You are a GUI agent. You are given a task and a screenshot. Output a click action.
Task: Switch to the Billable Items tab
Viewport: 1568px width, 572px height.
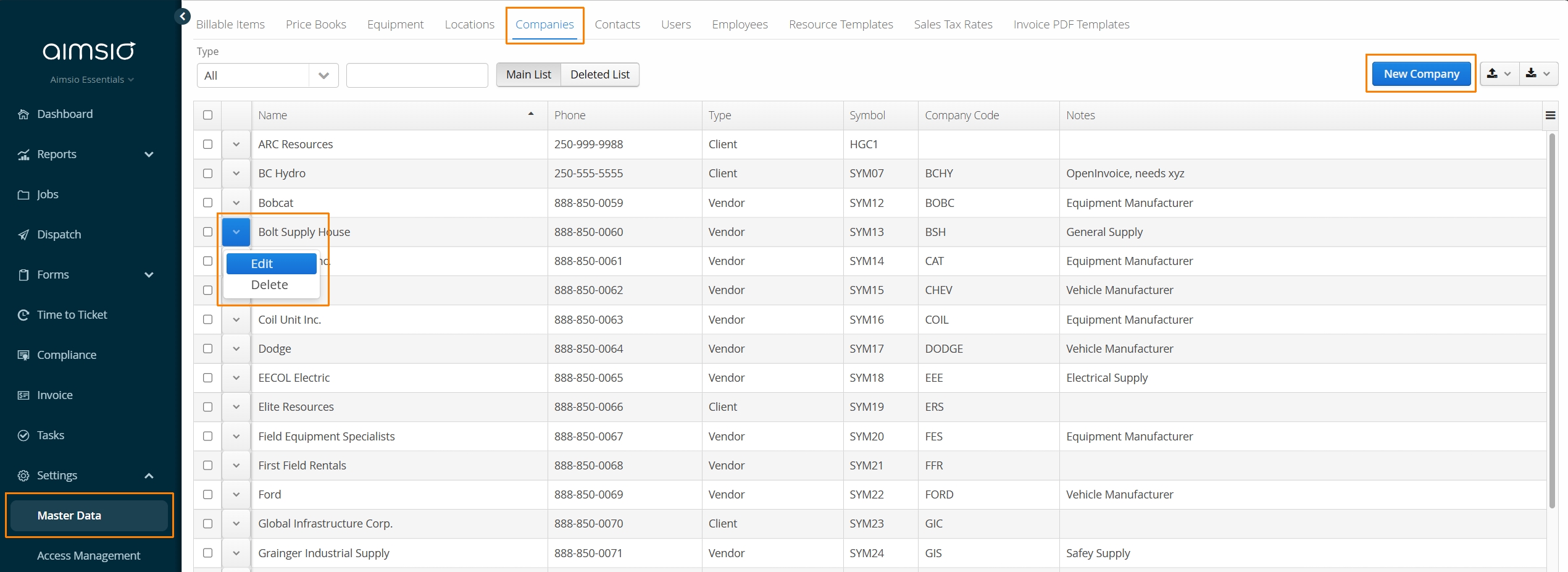230,24
